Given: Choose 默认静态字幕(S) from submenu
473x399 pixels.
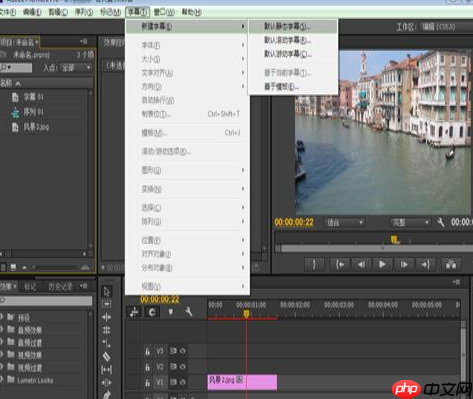Looking at the screenshot, I should click(x=293, y=26).
